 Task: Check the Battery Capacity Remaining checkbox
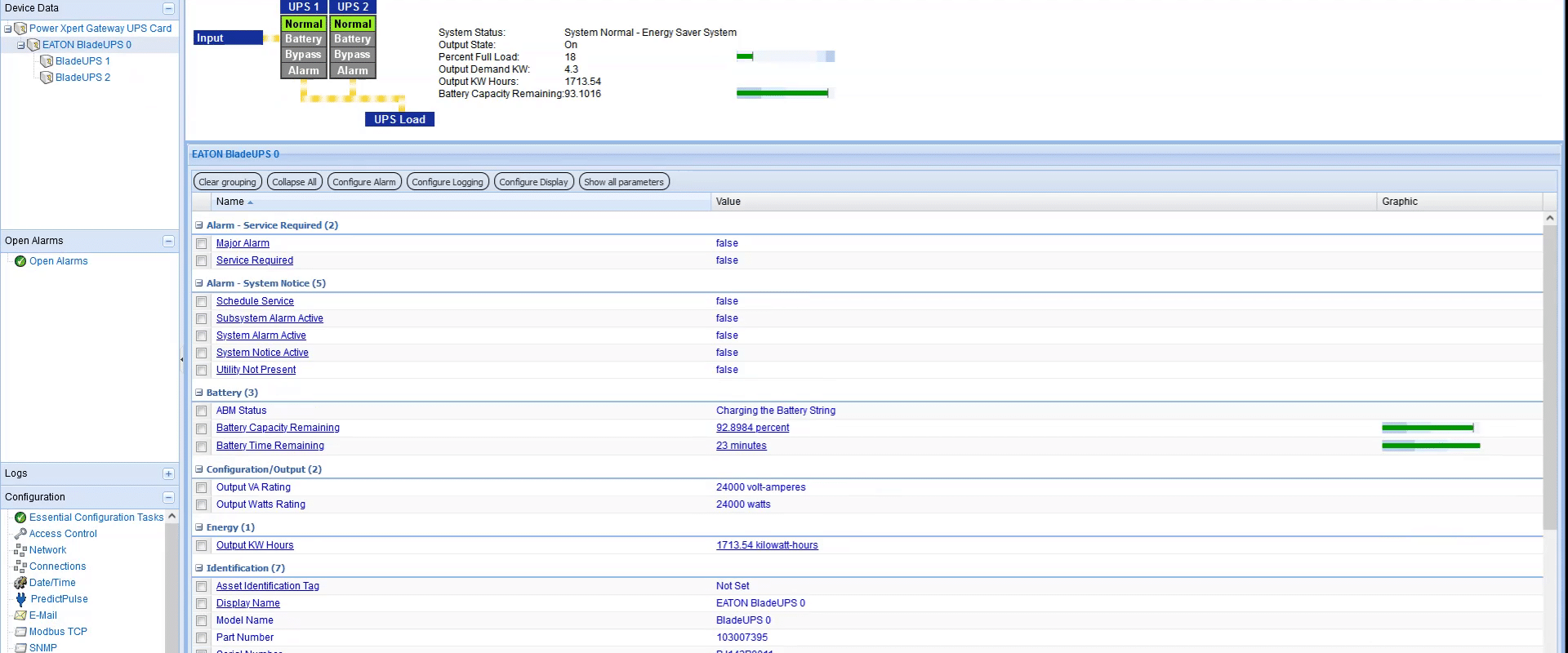pyautogui.click(x=202, y=429)
